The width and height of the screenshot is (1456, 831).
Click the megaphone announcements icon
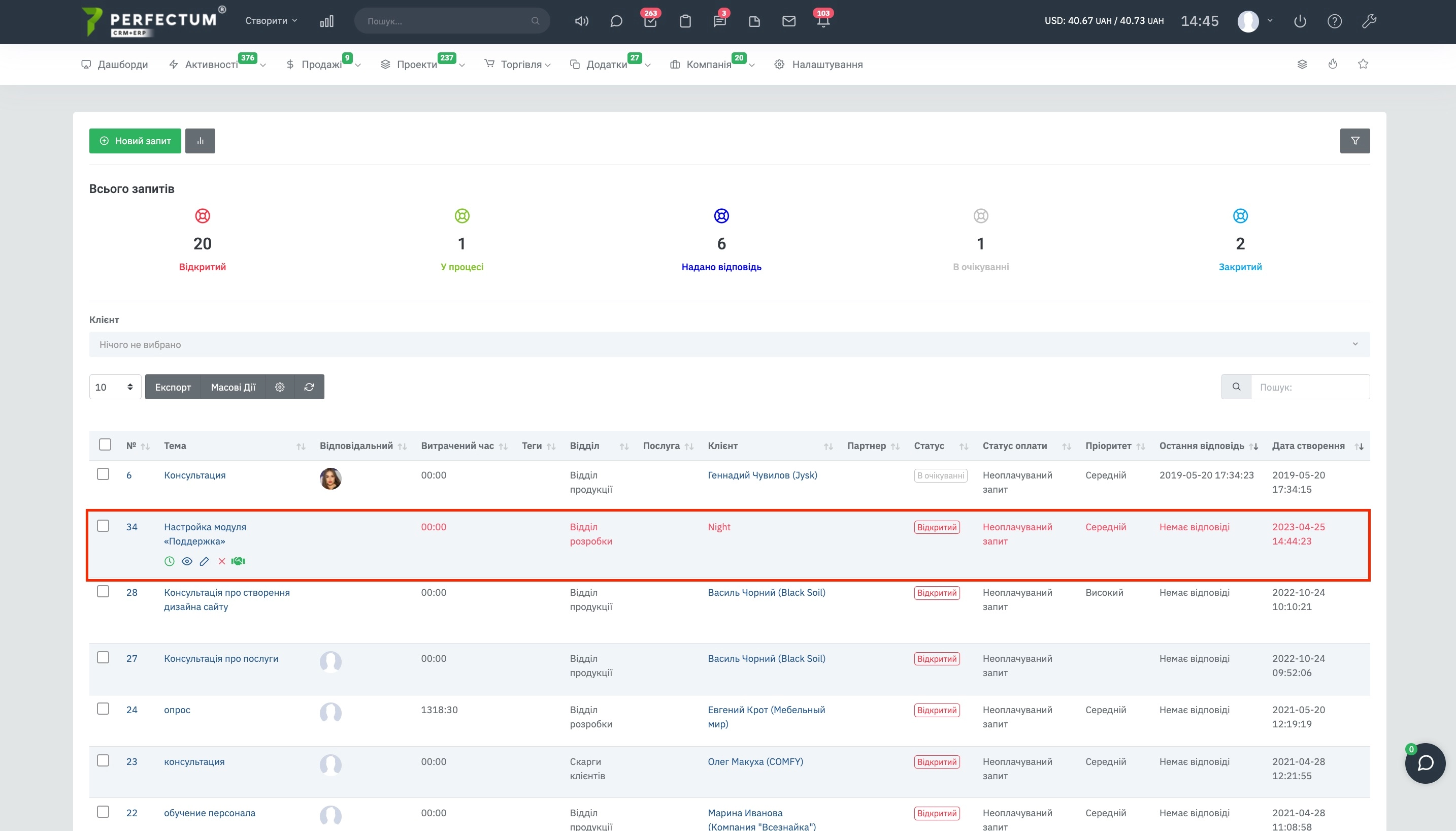pos(581,21)
